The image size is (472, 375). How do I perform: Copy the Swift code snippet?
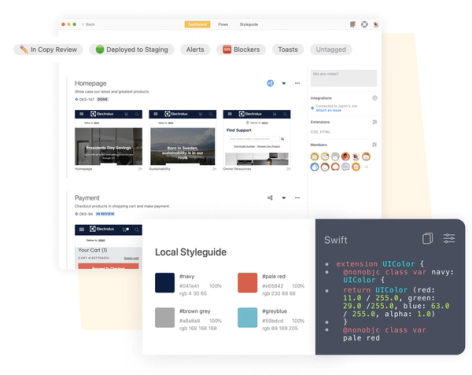click(x=428, y=239)
